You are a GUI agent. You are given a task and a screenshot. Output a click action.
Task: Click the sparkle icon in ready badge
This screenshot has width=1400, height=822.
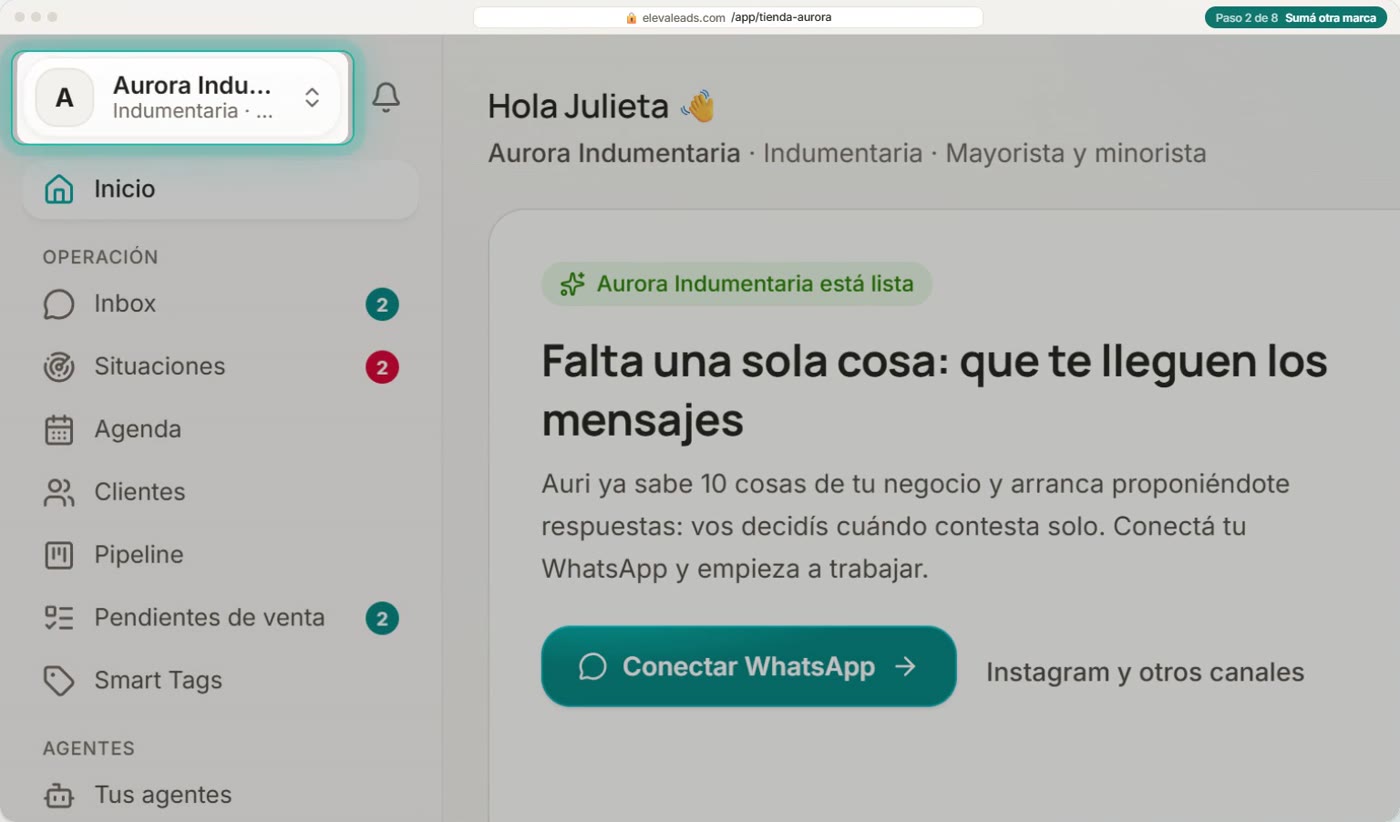pyautogui.click(x=572, y=284)
